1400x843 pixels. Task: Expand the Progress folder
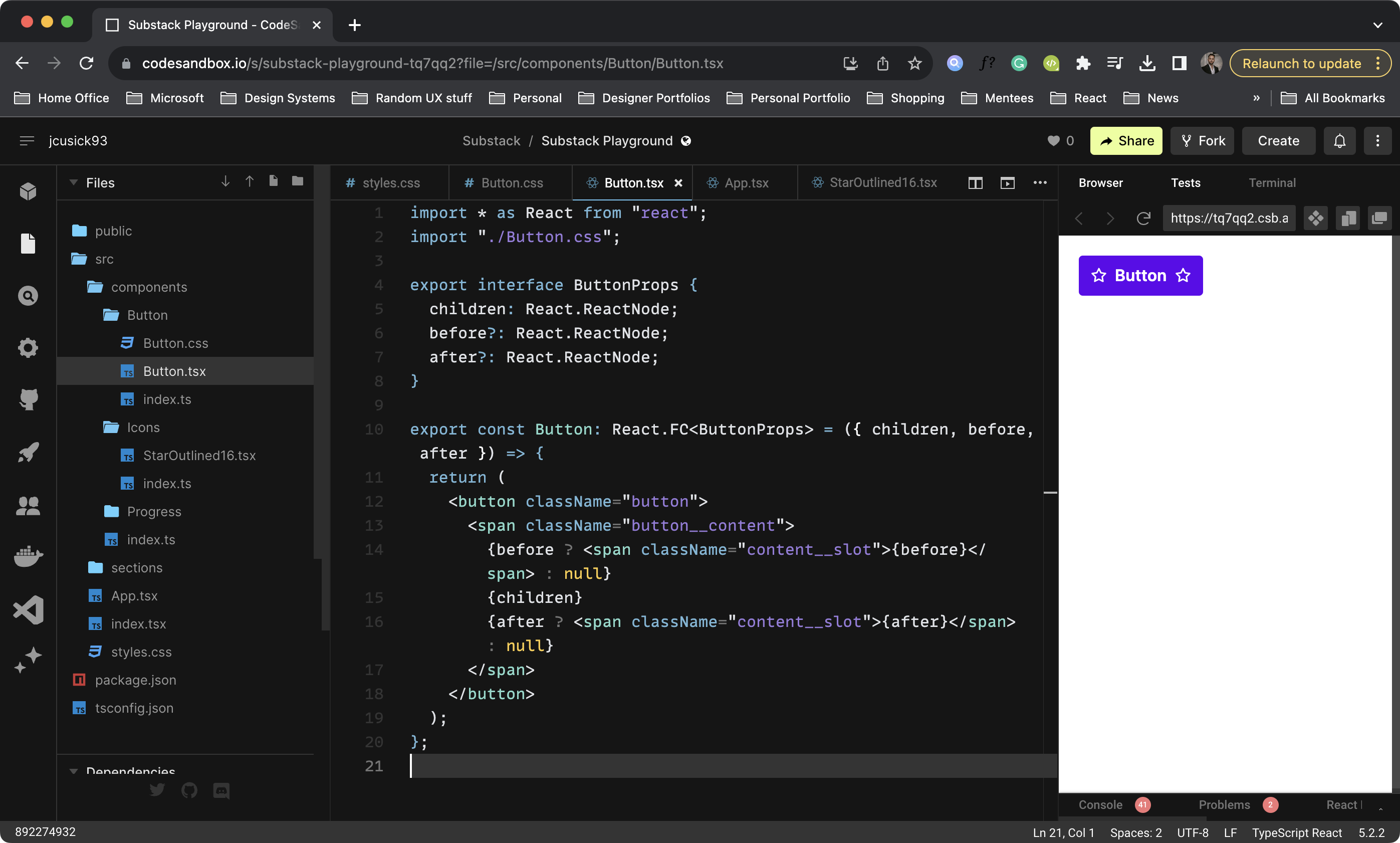[153, 511]
